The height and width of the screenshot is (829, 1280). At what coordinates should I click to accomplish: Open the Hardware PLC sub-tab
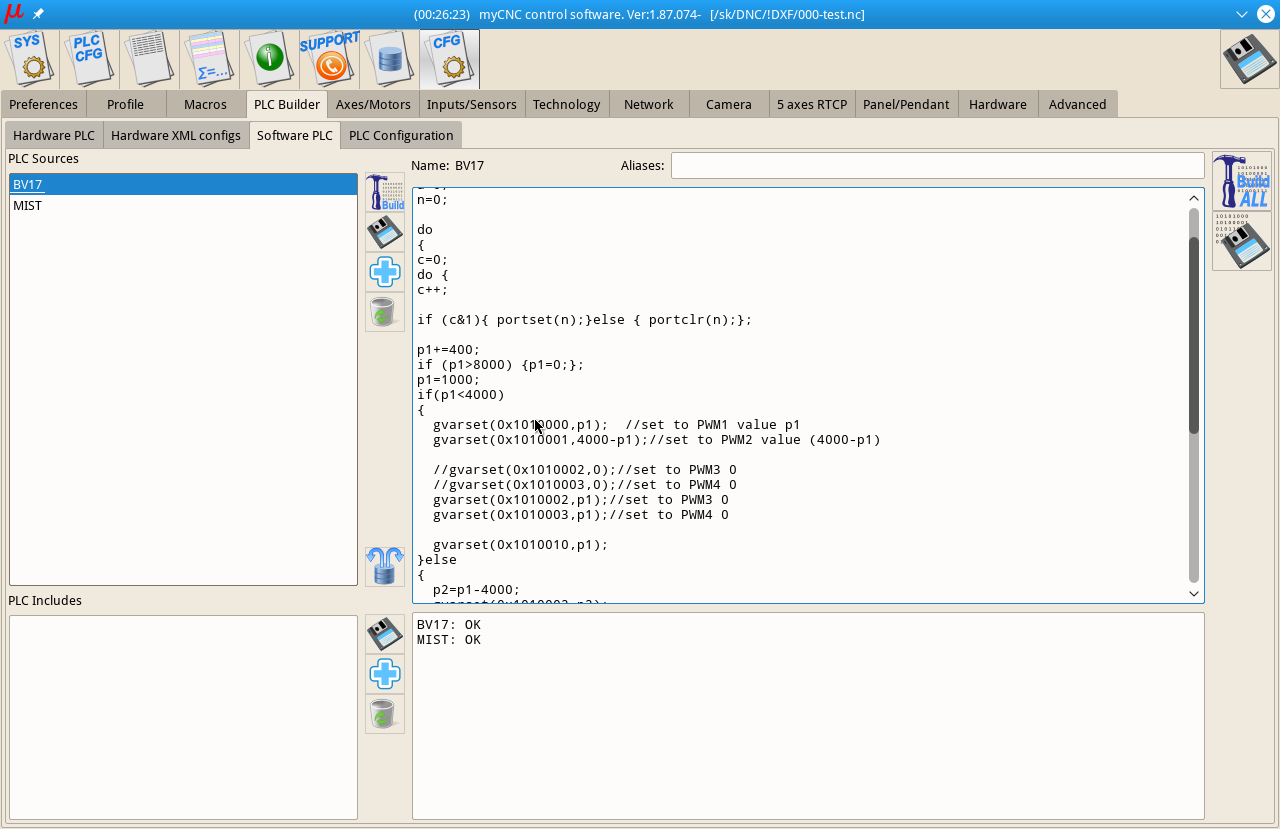(54, 136)
